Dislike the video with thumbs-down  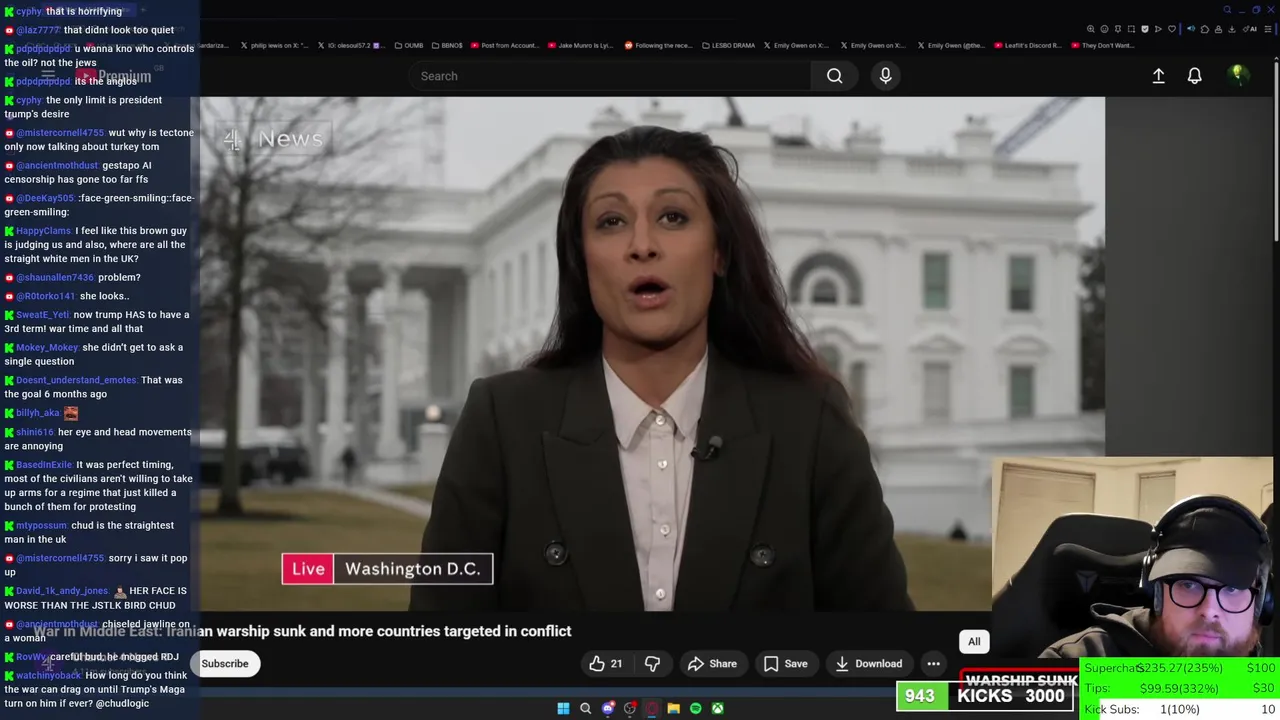(652, 663)
